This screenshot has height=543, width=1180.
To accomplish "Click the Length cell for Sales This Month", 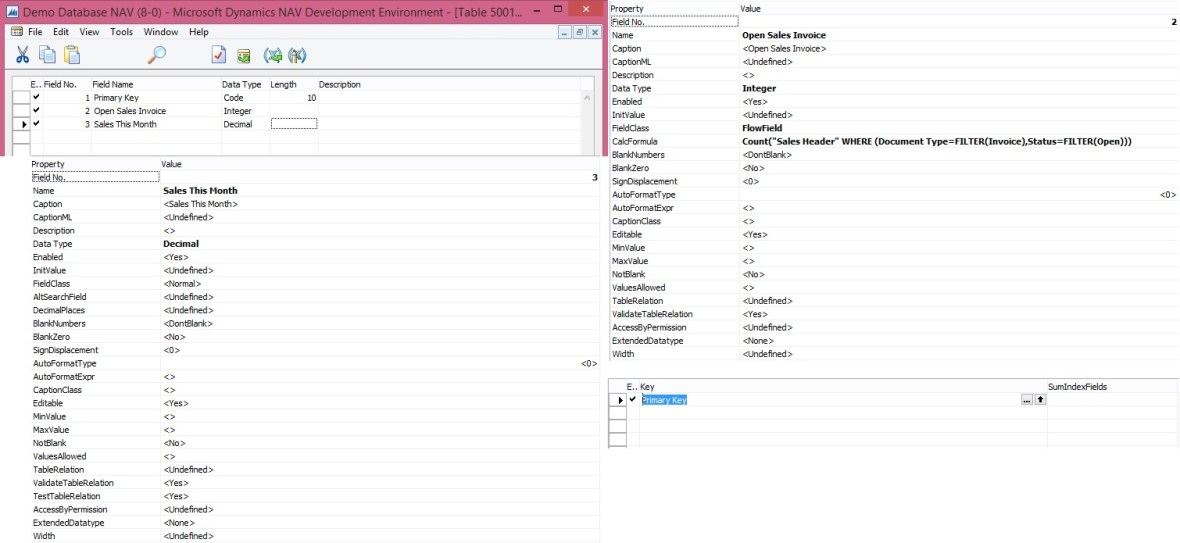I will [x=293, y=124].
